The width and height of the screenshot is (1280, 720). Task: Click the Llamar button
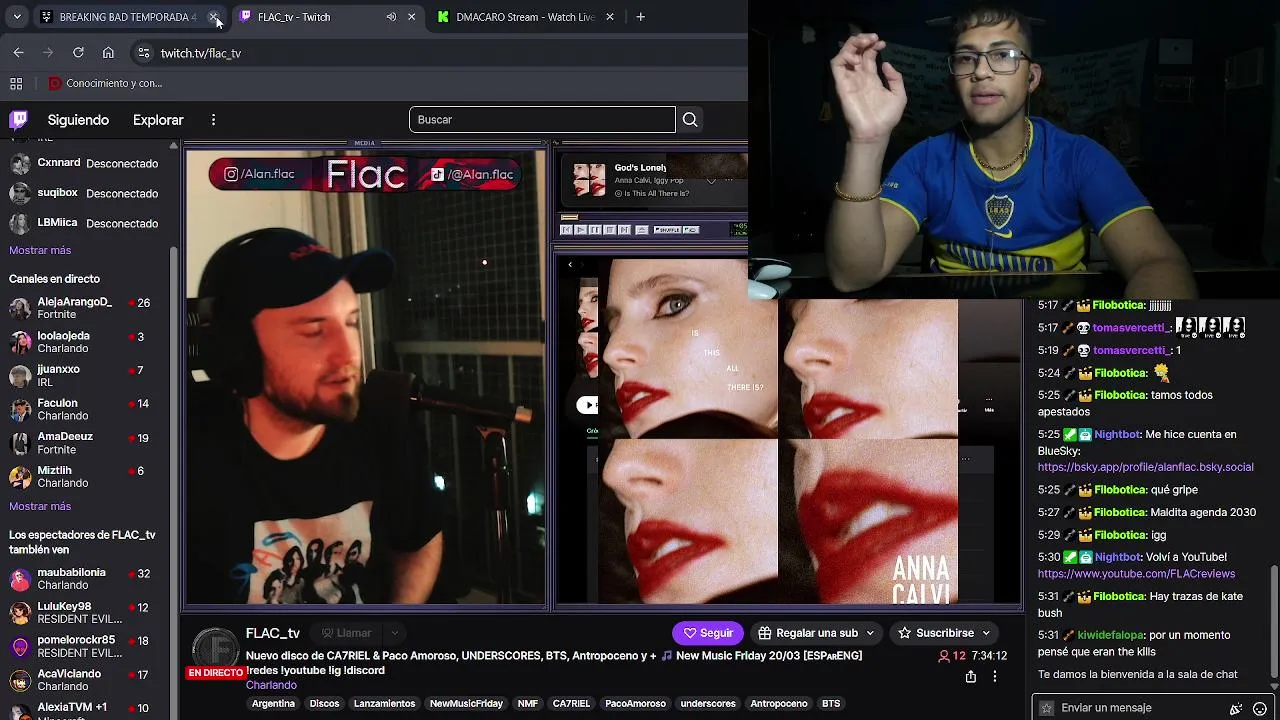[346, 633]
